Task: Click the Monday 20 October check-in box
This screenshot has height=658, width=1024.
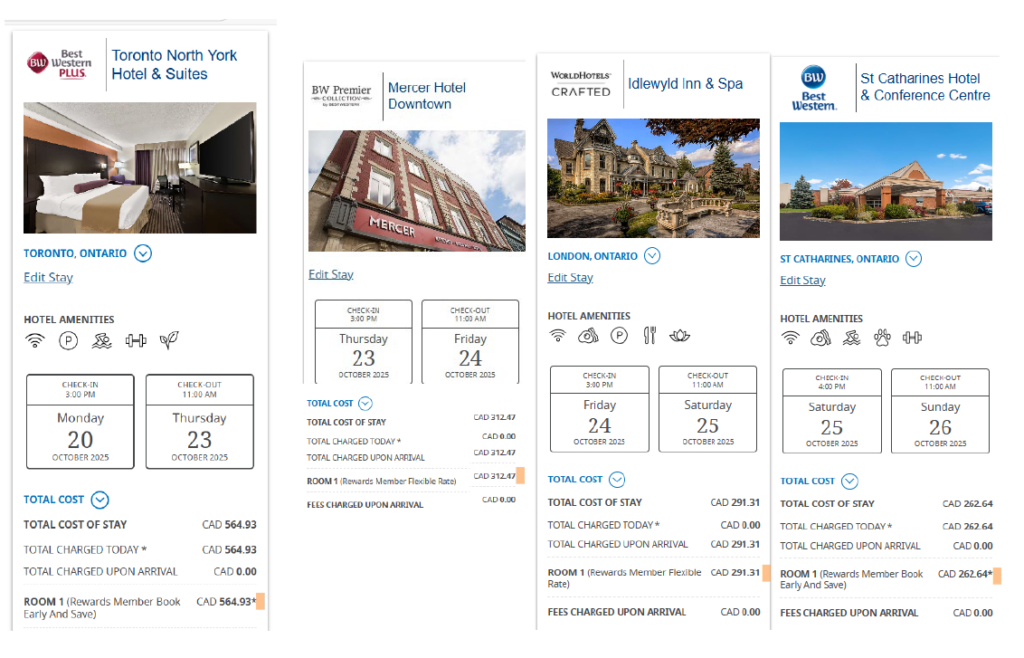Action: tap(80, 422)
